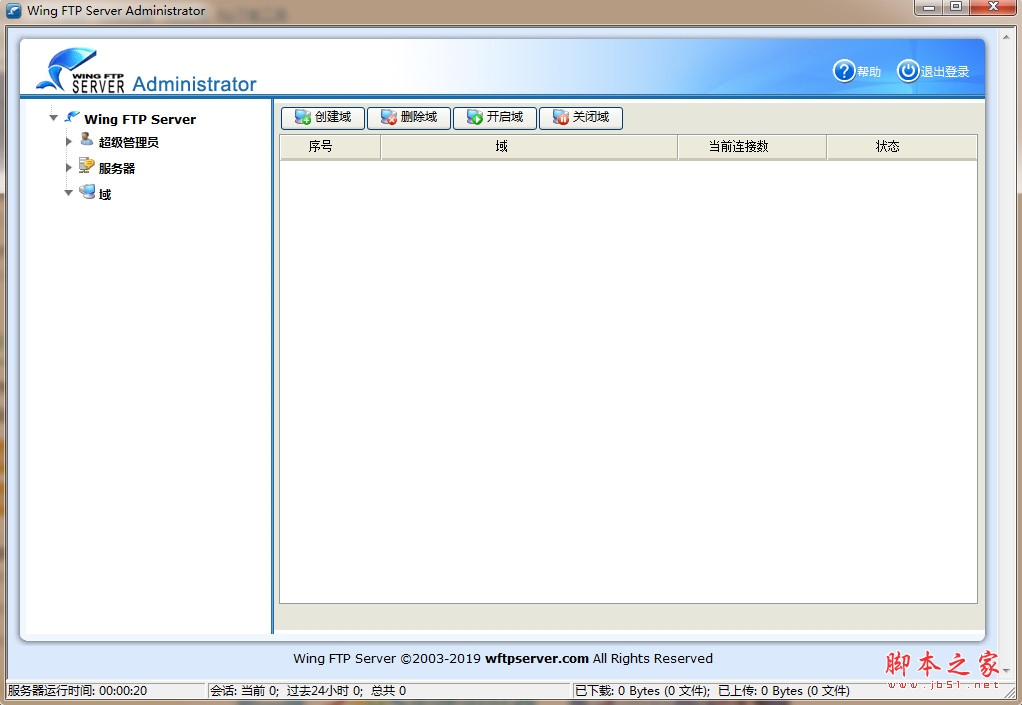The width and height of the screenshot is (1022, 705).
Task: Click the power icon to log out
Action: pyautogui.click(x=908, y=71)
